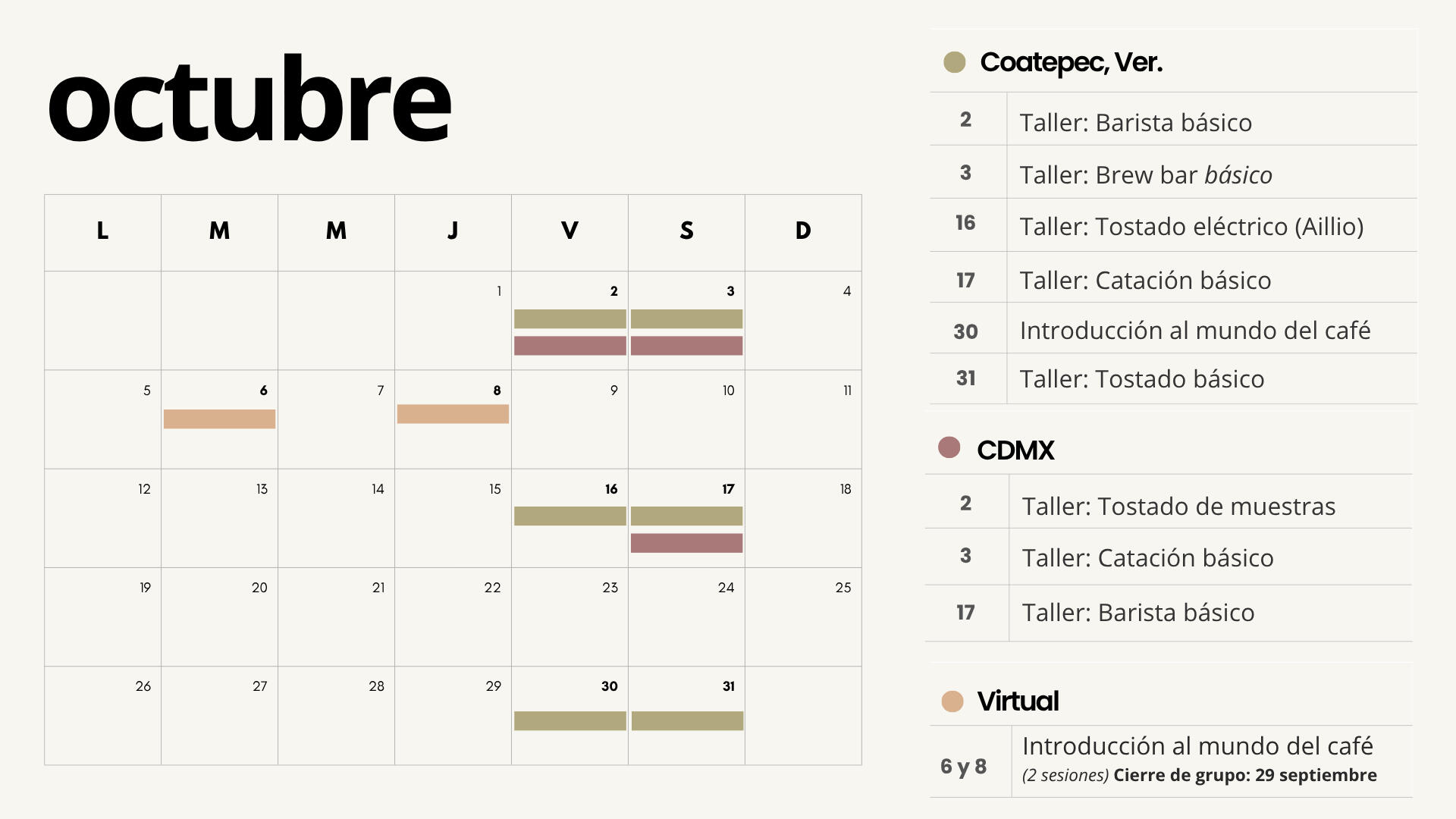The width and height of the screenshot is (1456, 819).
Task: Select the mauve event bar on October 17
Action: point(686,543)
